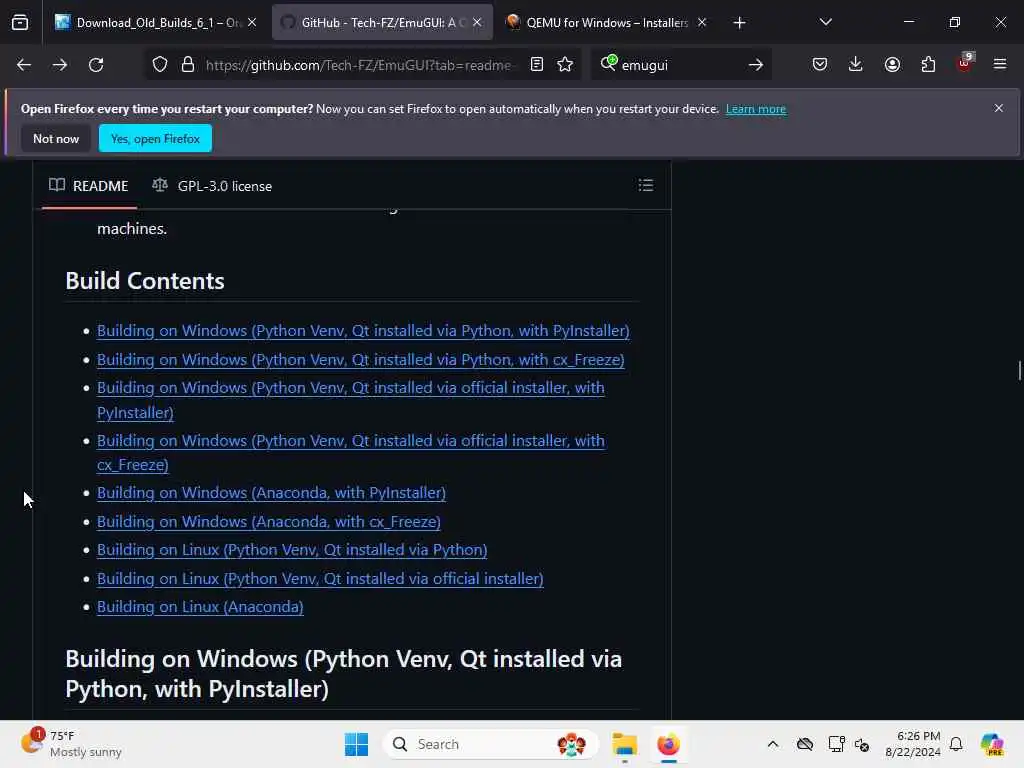The height and width of the screenshot is (768, 1024).
Task: Bookmark this page with the star icon
Action: coord(565,65)
